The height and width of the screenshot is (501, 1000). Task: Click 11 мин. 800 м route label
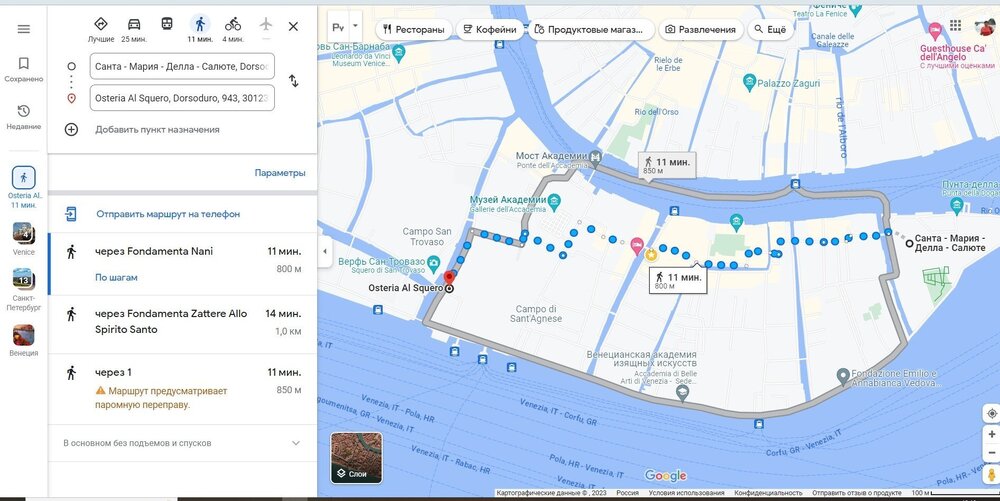(678, 280)
